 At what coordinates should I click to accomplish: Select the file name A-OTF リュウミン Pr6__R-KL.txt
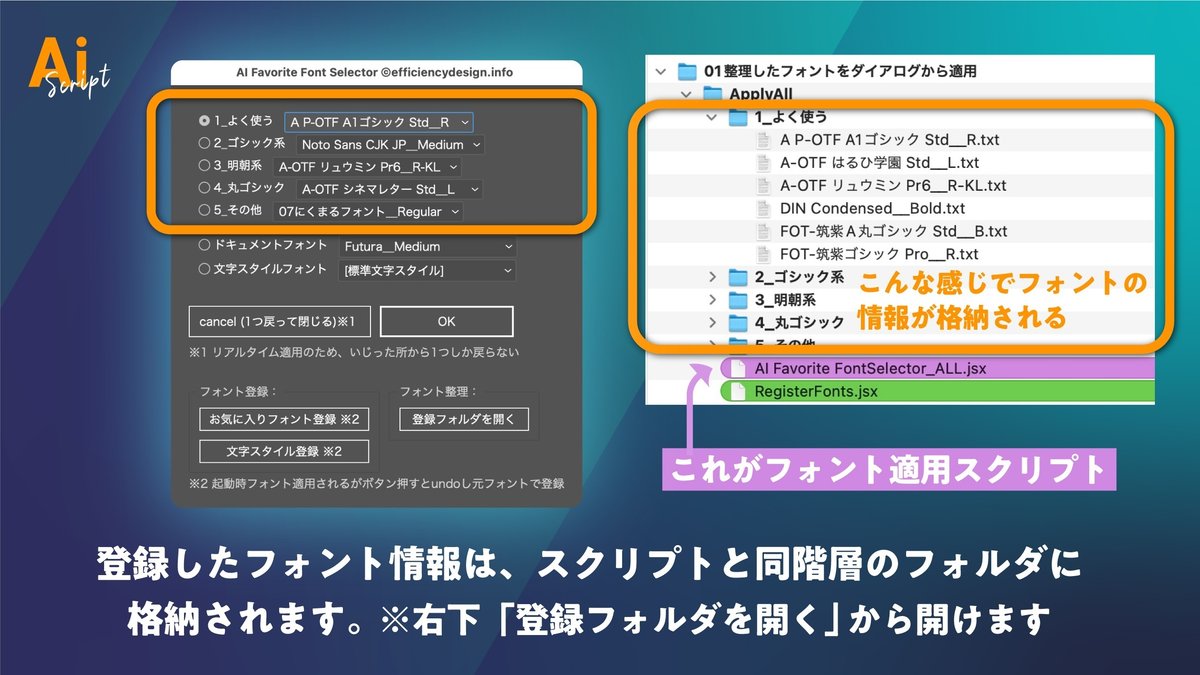pos(893,185)
